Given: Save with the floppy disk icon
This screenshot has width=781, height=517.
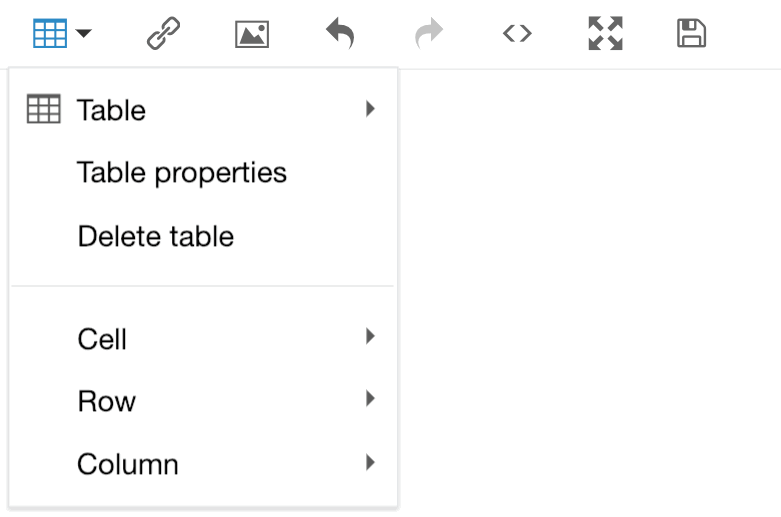Looking at the screenshot, I should [x=691, y=33].
